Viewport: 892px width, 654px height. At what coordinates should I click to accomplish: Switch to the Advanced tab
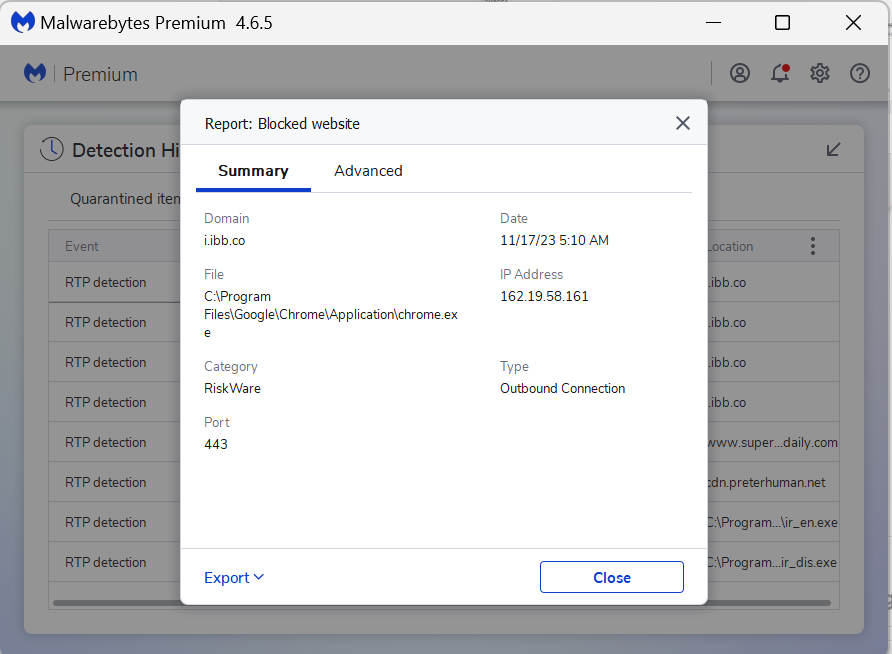(x=368, y=171)
